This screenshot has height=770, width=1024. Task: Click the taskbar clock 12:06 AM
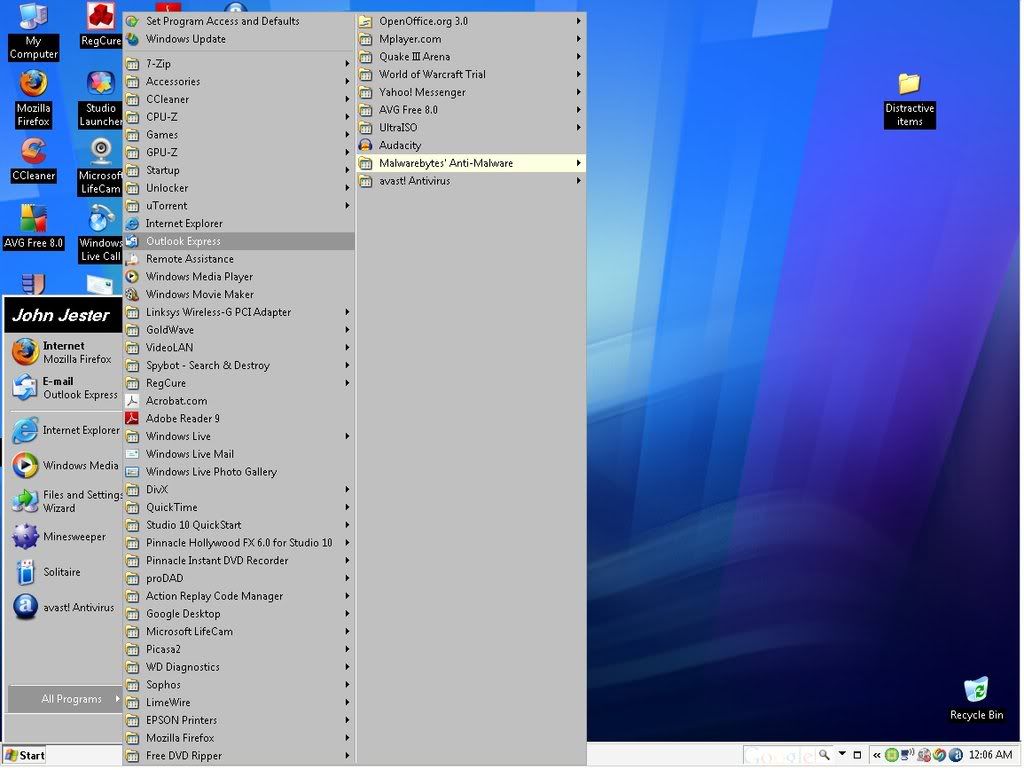click(990, 755)
